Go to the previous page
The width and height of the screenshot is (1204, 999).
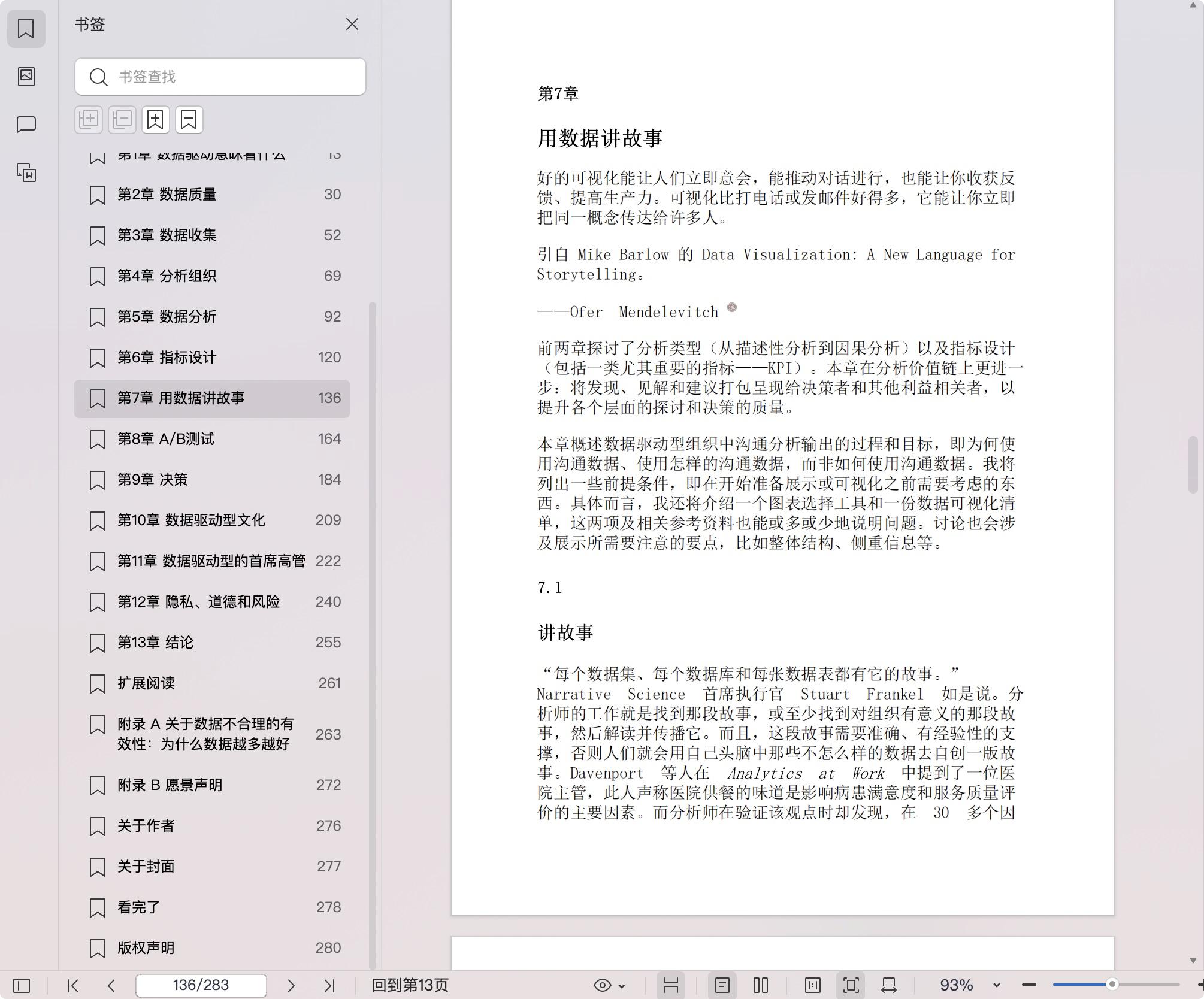[x=111, y=985]
